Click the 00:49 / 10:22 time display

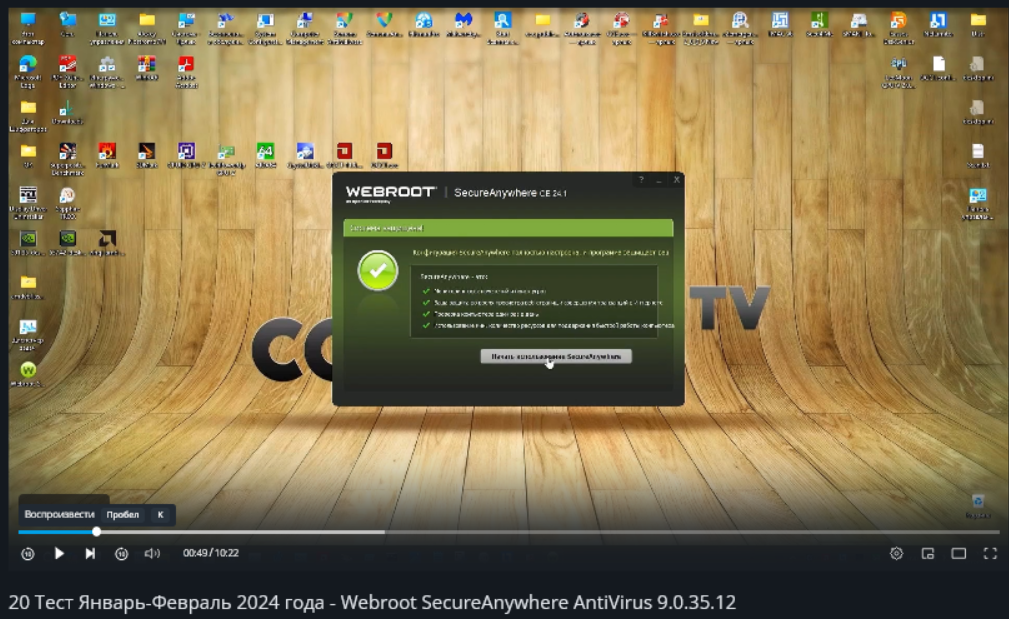tap(210, 553)
